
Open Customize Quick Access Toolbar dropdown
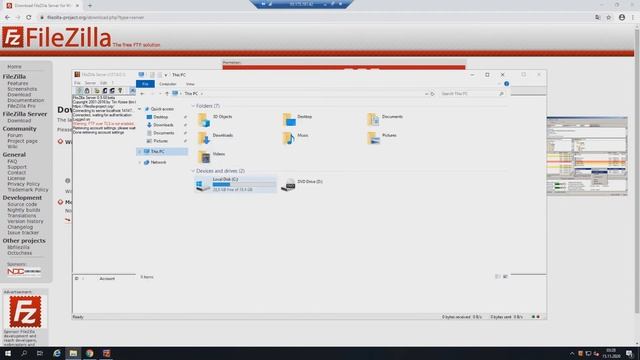click(x=166, y=75)
